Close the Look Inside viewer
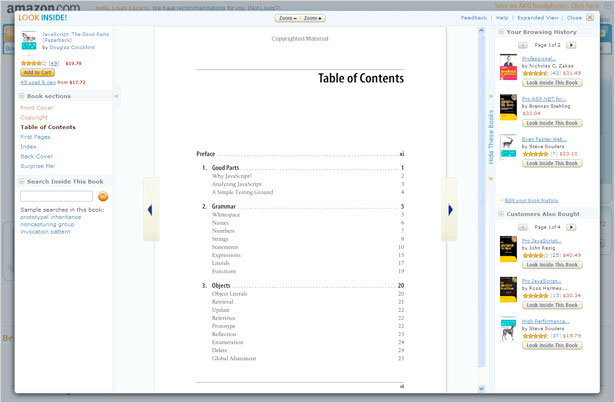Image resolution: width=615 pixels, height=403 pixels. [590, 17]
